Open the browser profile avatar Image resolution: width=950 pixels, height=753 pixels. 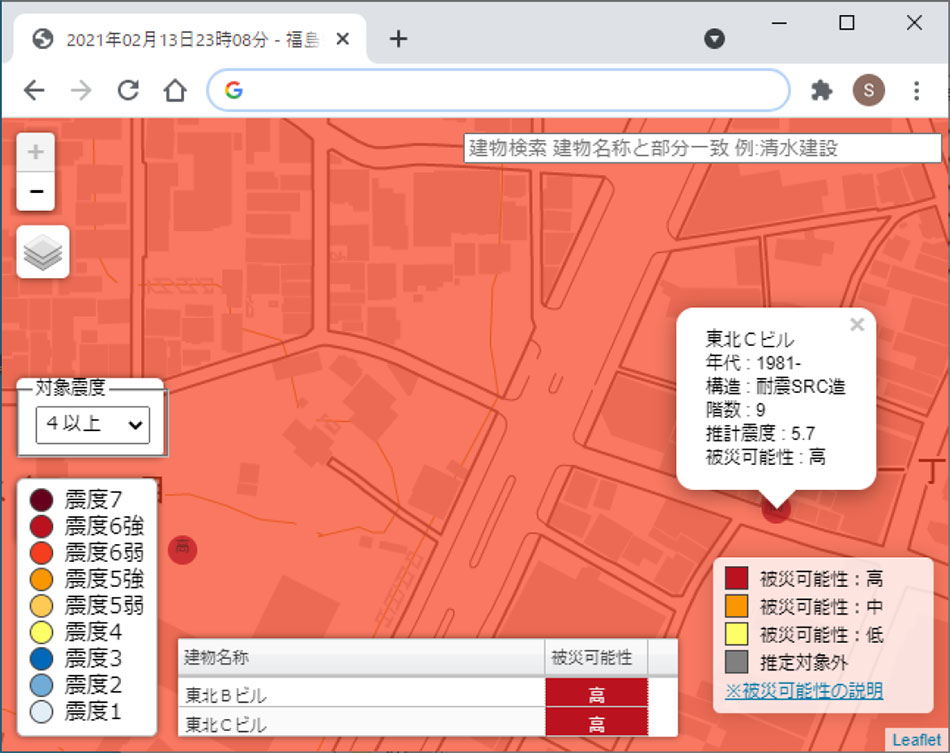pyautogui.click(x=869, y=90)
